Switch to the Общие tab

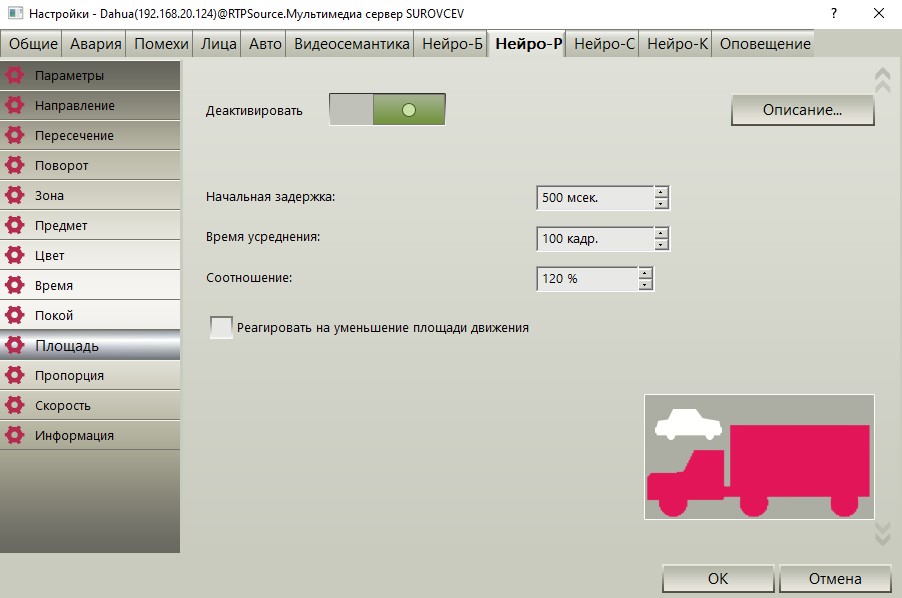click(x=33, y=44)
